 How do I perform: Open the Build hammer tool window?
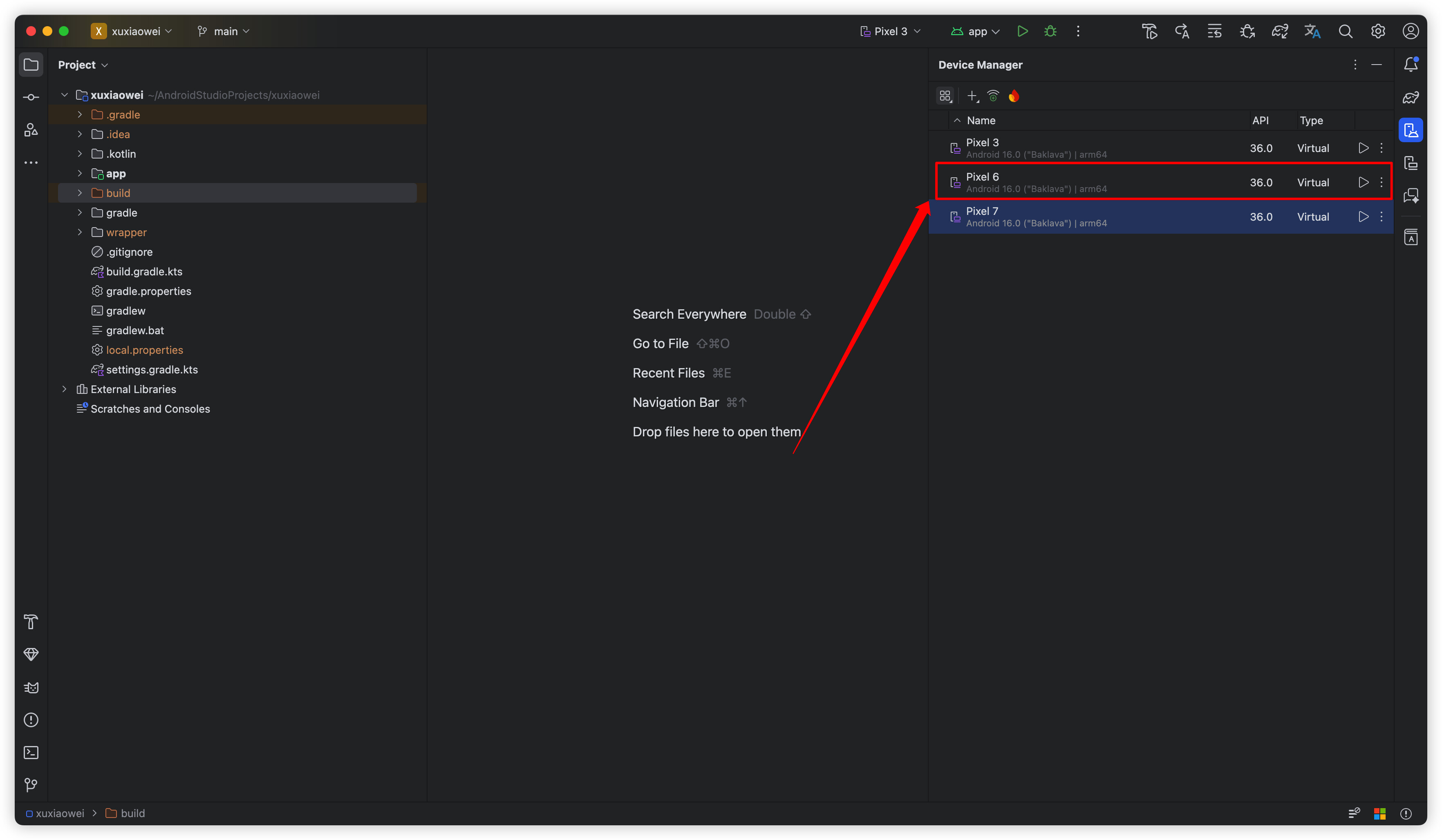pyautogui.click(x=31, y=621)
